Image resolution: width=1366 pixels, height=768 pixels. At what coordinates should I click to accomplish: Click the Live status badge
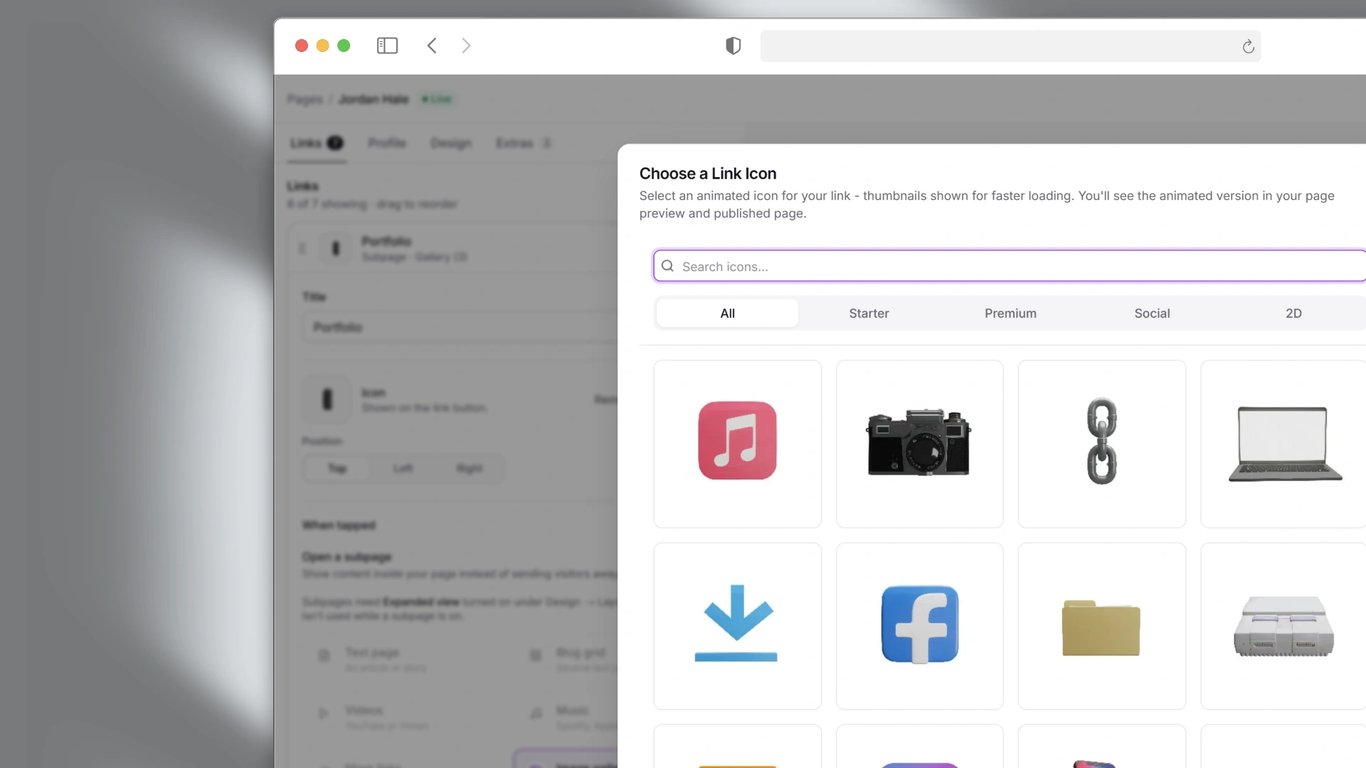(x=436, y=99)
